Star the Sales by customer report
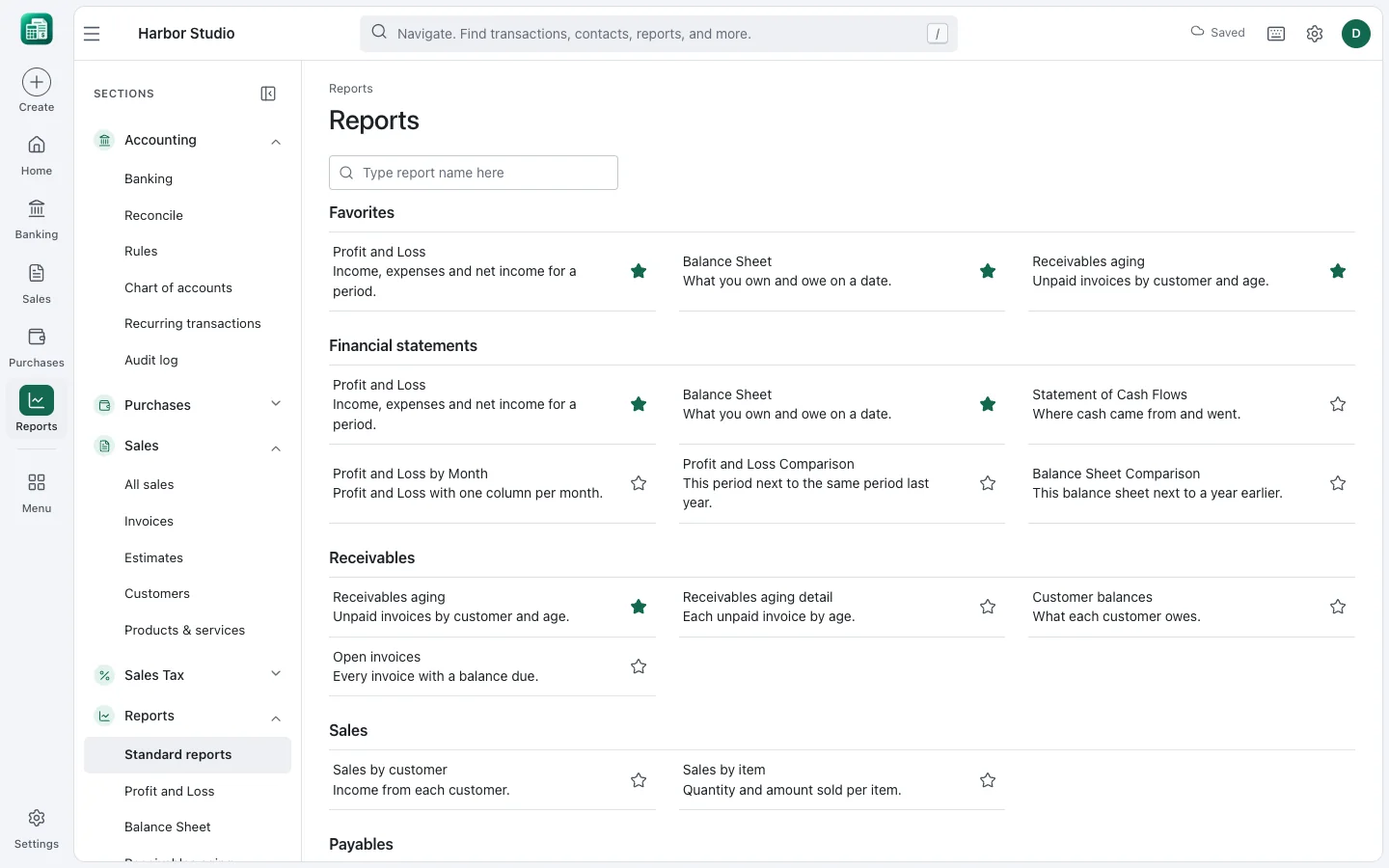The image size is (1389, 868). point(639,780)
